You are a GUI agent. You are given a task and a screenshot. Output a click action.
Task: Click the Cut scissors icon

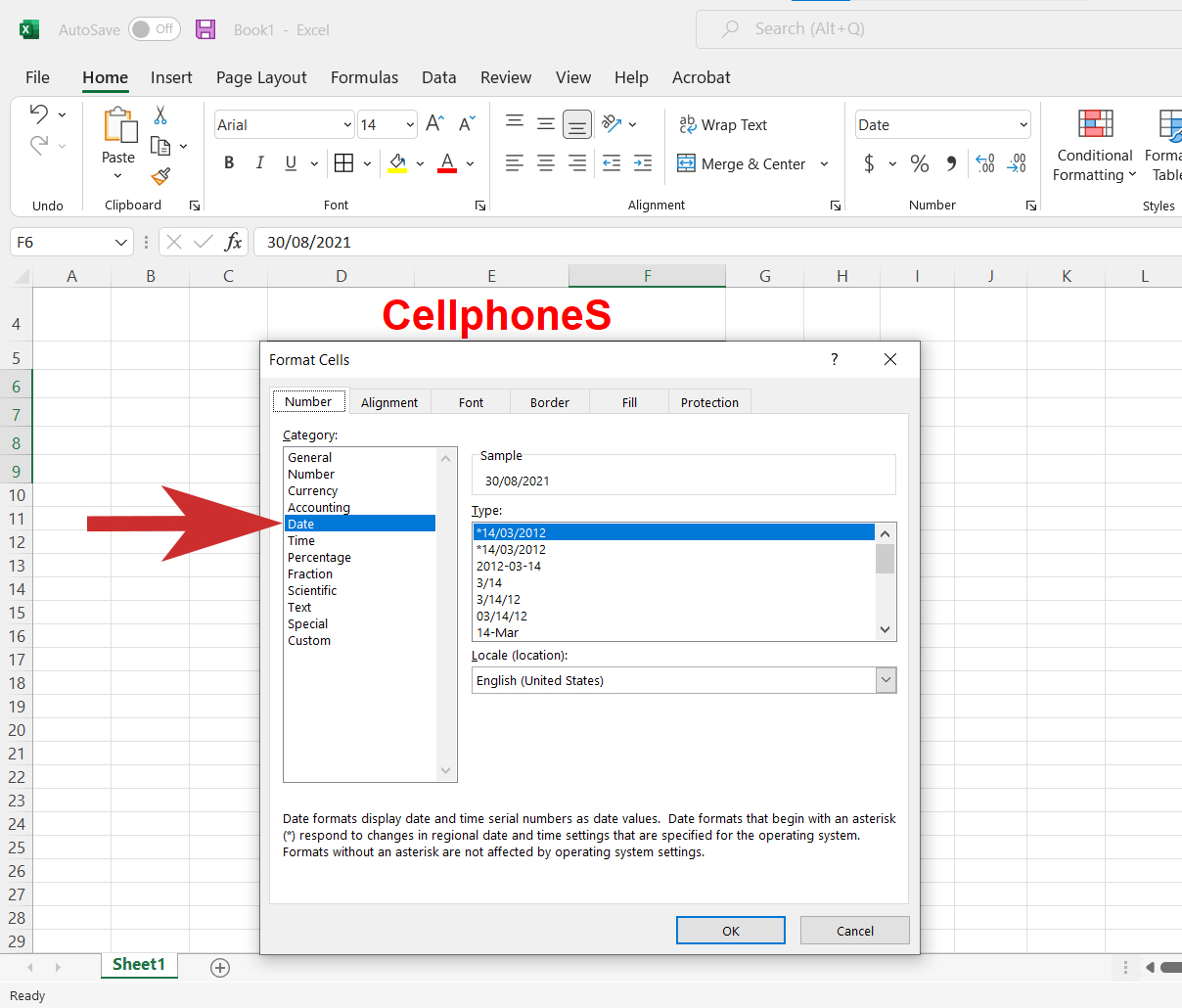point(160,115)
